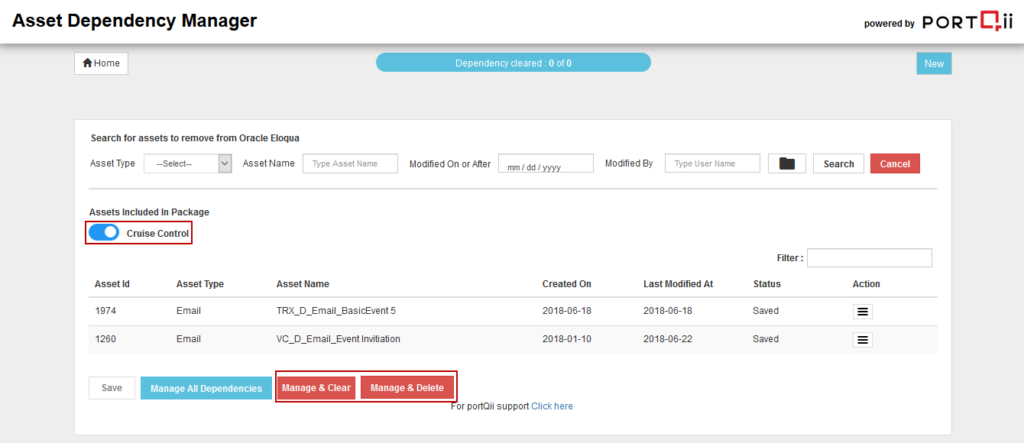
Task: Open the support Click here link
Action: [x=552, y=406]
